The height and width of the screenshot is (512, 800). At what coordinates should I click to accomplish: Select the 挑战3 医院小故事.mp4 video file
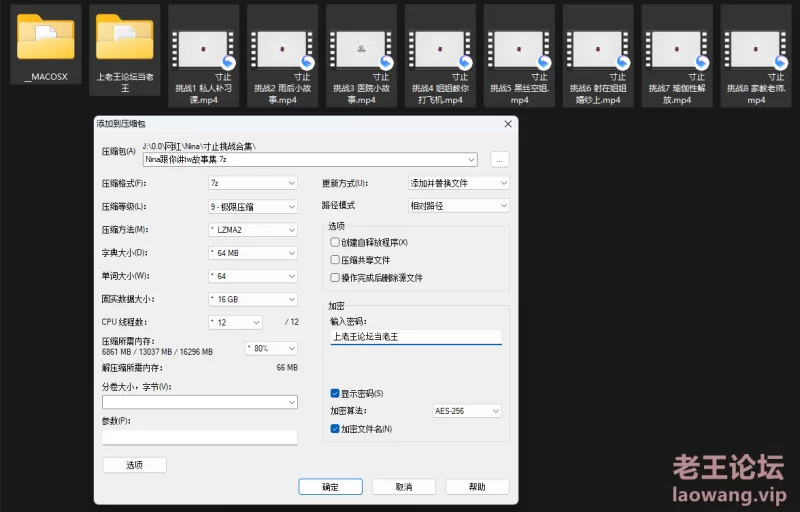(361, 56)
